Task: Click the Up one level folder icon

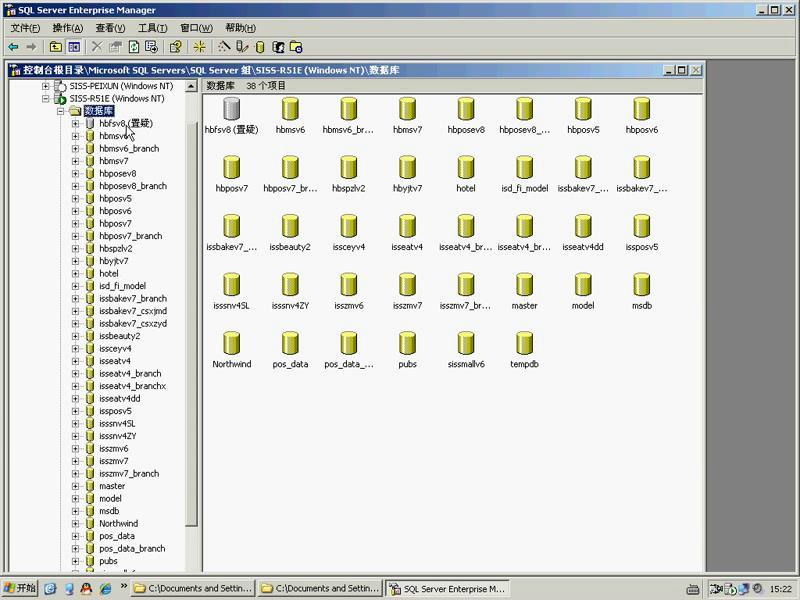Action: [x=56, y=47]
